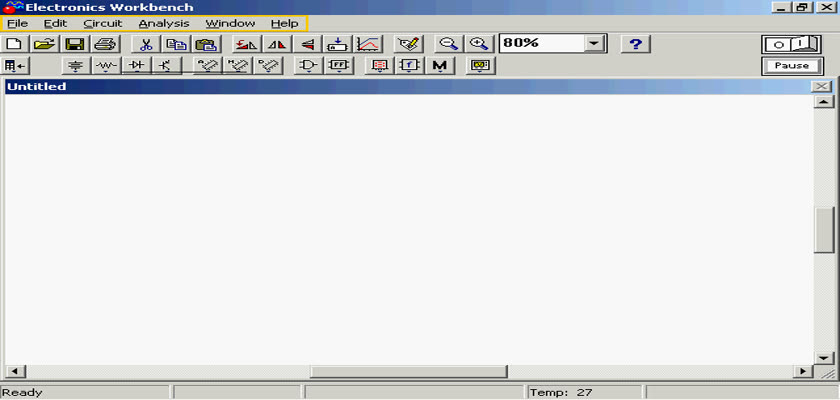Copy the selected components
Image resolution: width=840 pixels, height=400 pixels.
[175, 44]
